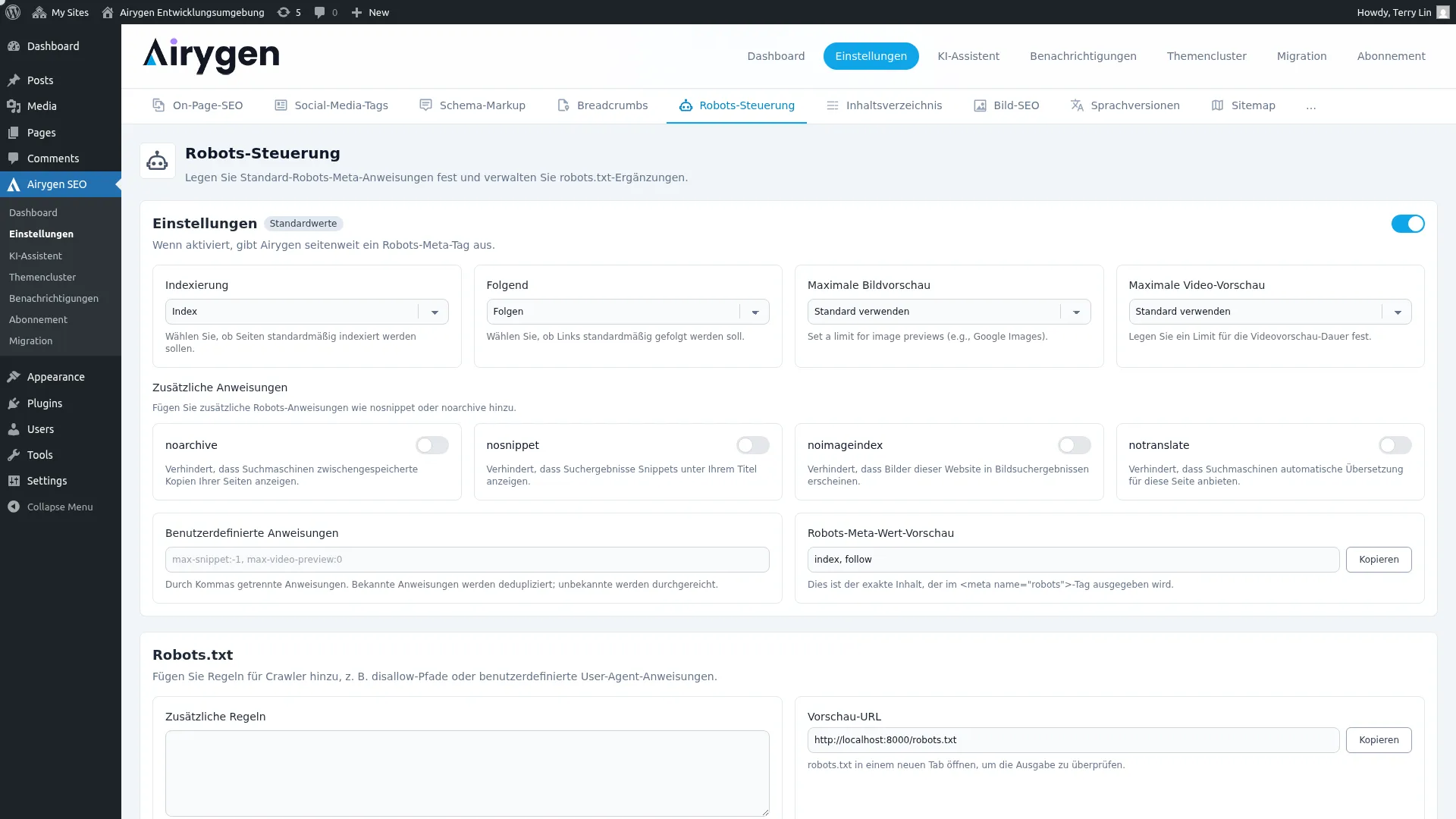The width and height of the screenshot is (1456, 819).
Task: Open the updates icon showing 5
Action: 284,12
